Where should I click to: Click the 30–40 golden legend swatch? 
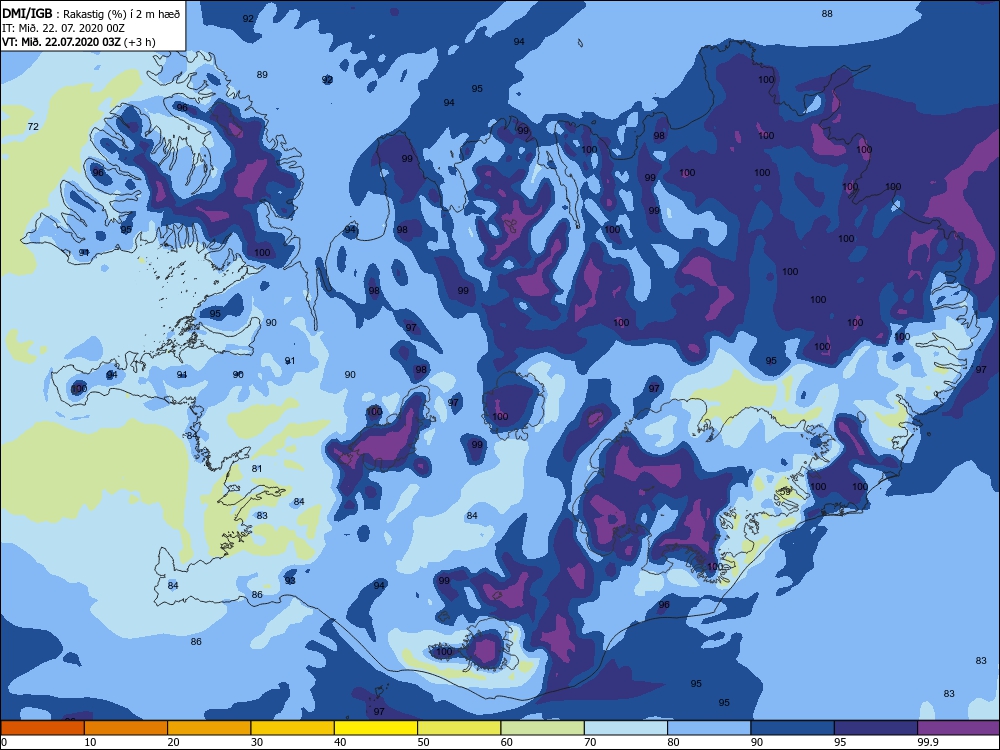[x=293, y=728]
